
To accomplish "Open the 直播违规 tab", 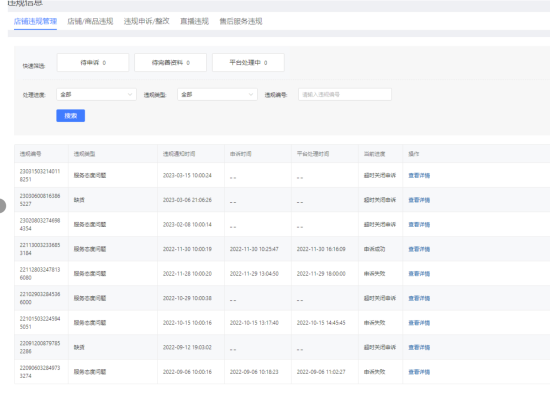I will 194,21.
